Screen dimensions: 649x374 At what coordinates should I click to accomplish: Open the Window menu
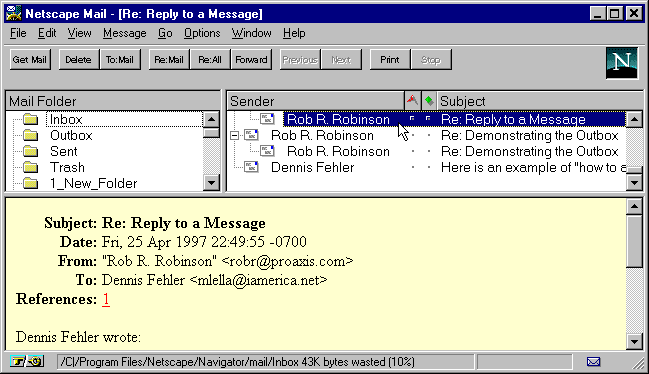tap(252, 33)
